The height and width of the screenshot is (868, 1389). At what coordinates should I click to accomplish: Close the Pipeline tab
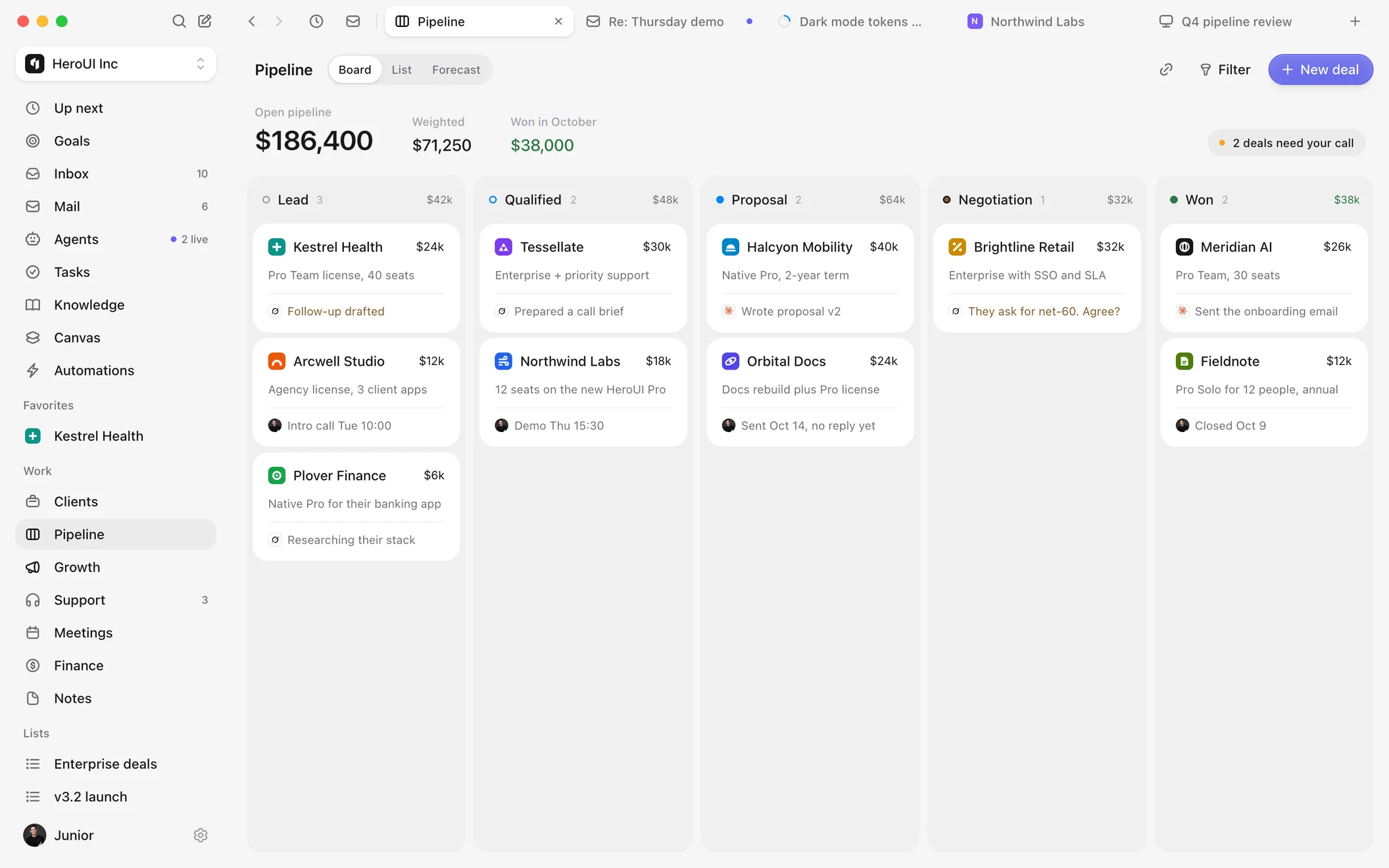[x=558, y=21]
